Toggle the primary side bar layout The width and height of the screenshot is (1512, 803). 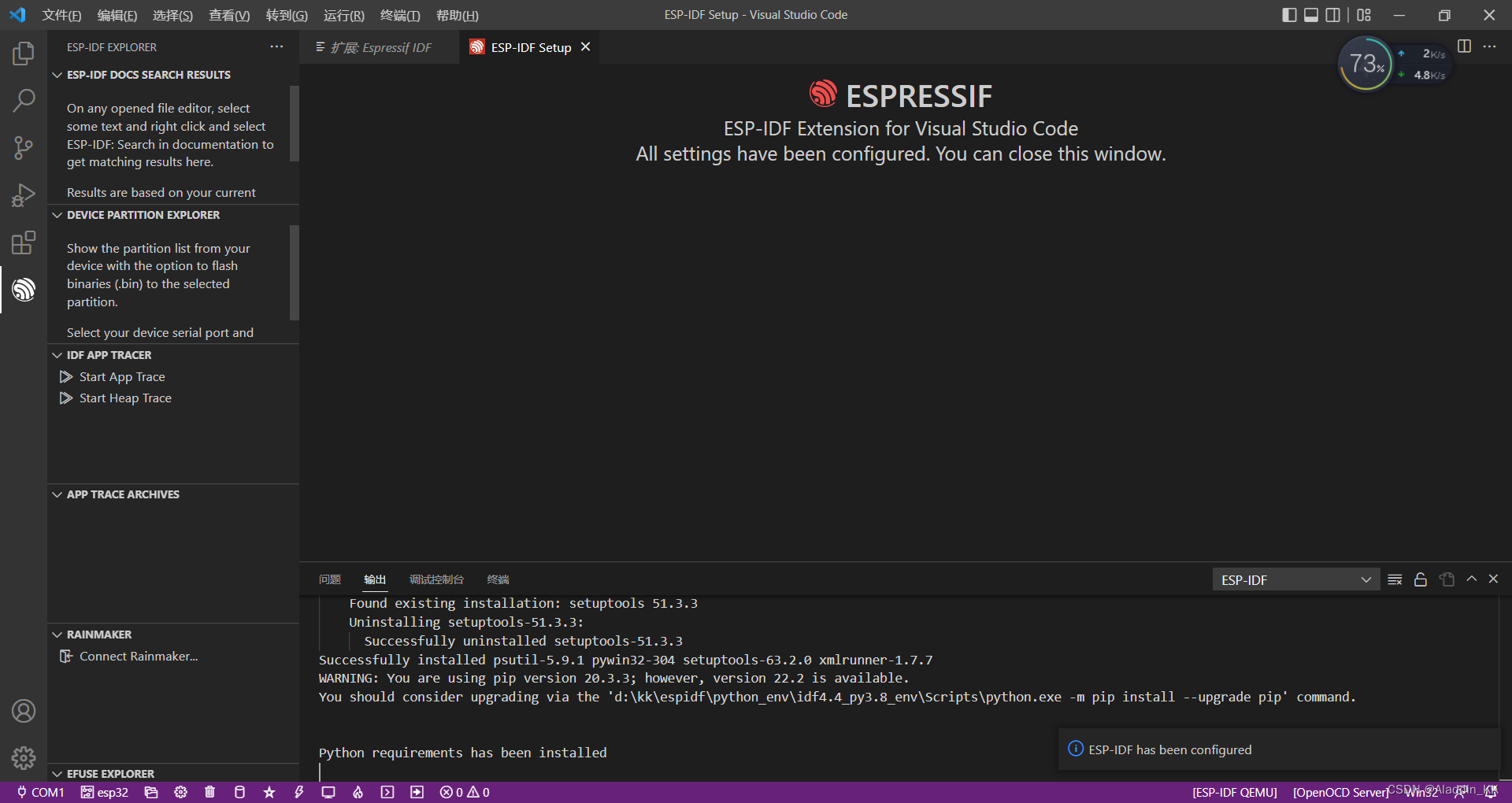pyautogui.click(x=1289, y=15)
